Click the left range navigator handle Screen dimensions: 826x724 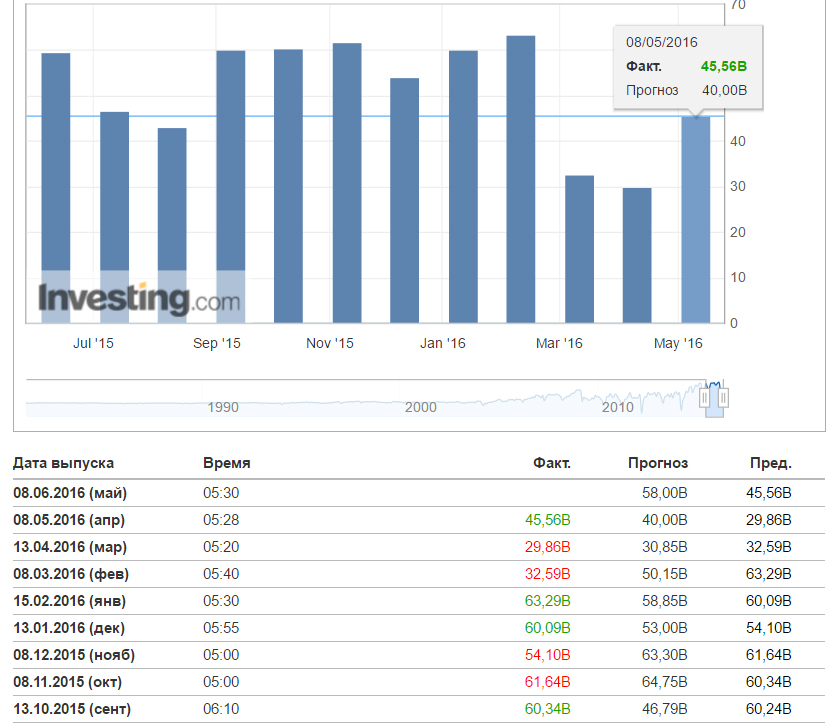tap(705, 398)
